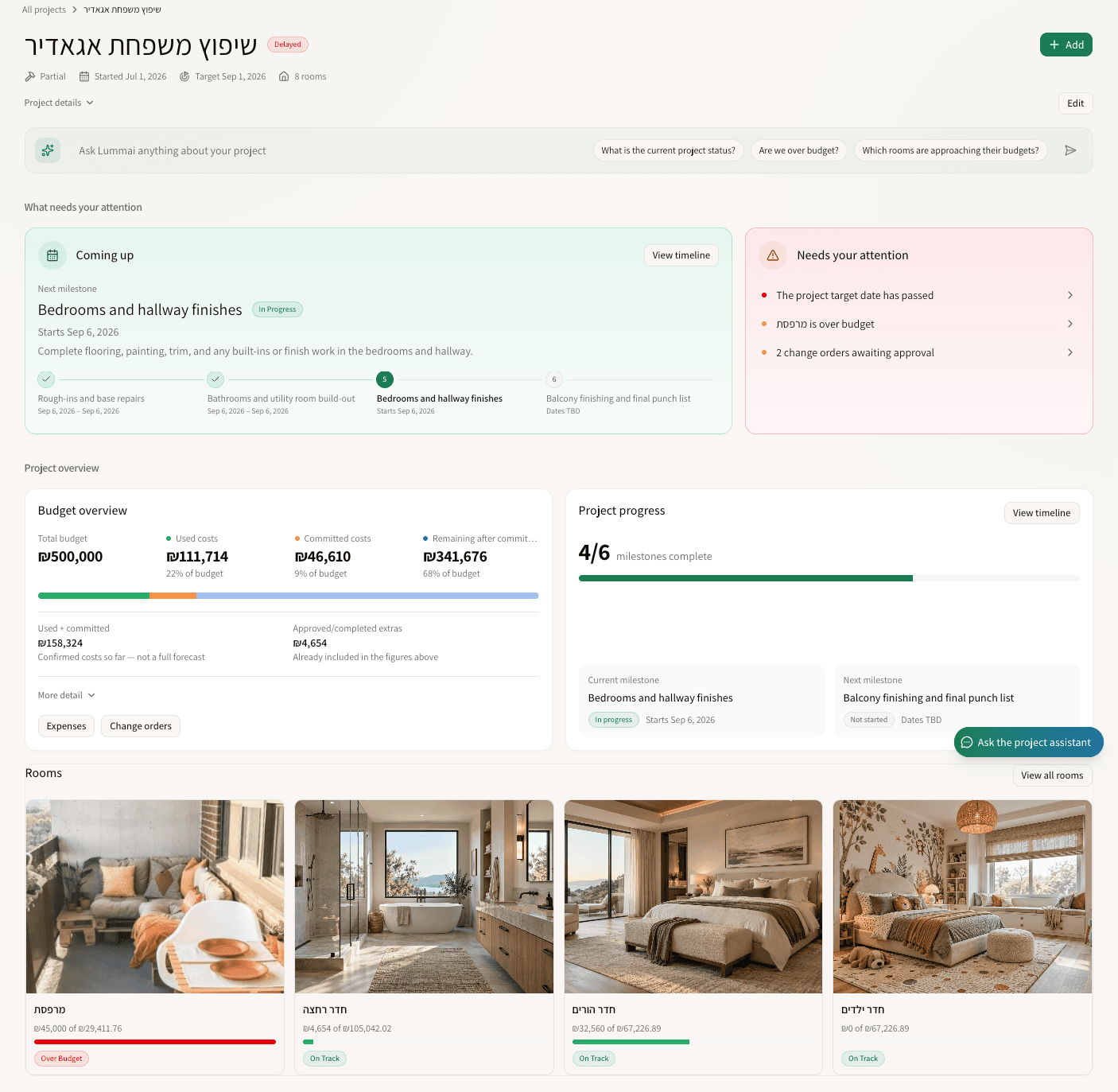Image resolution: width=1118 pixels, height=1092 pixels.
Task: Click the house icon beside 8 rooms
Action: [284, 76]
